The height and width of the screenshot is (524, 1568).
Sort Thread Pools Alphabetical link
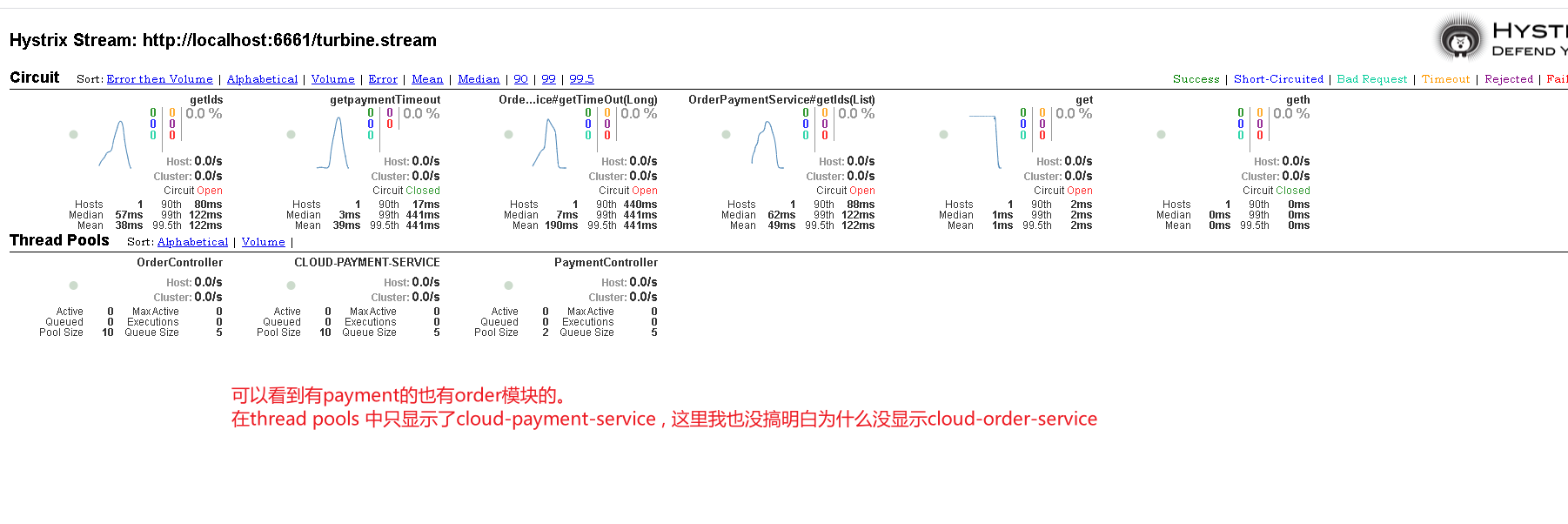192,242
